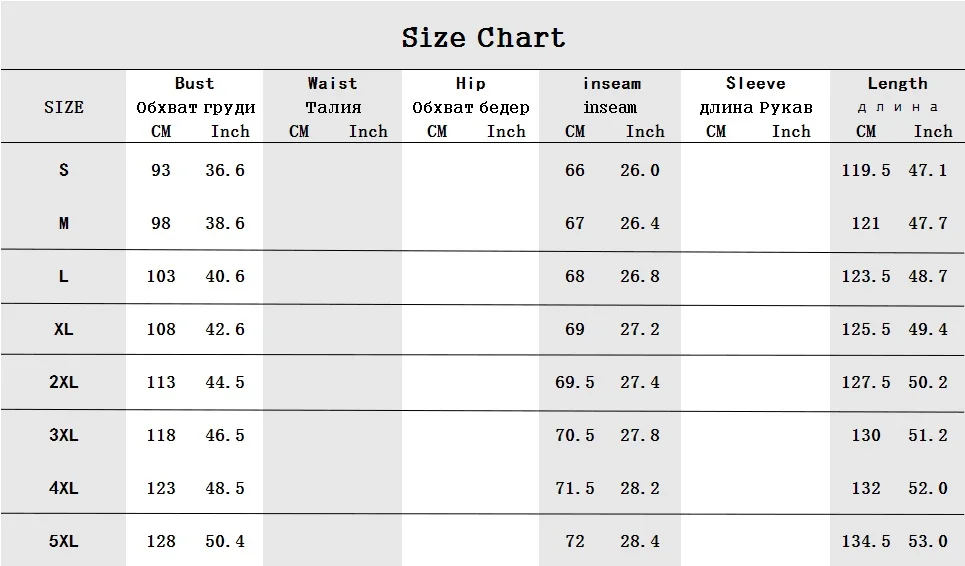
Task: Click inseam value 69.5 for 2XL
Action: [575, 382]
